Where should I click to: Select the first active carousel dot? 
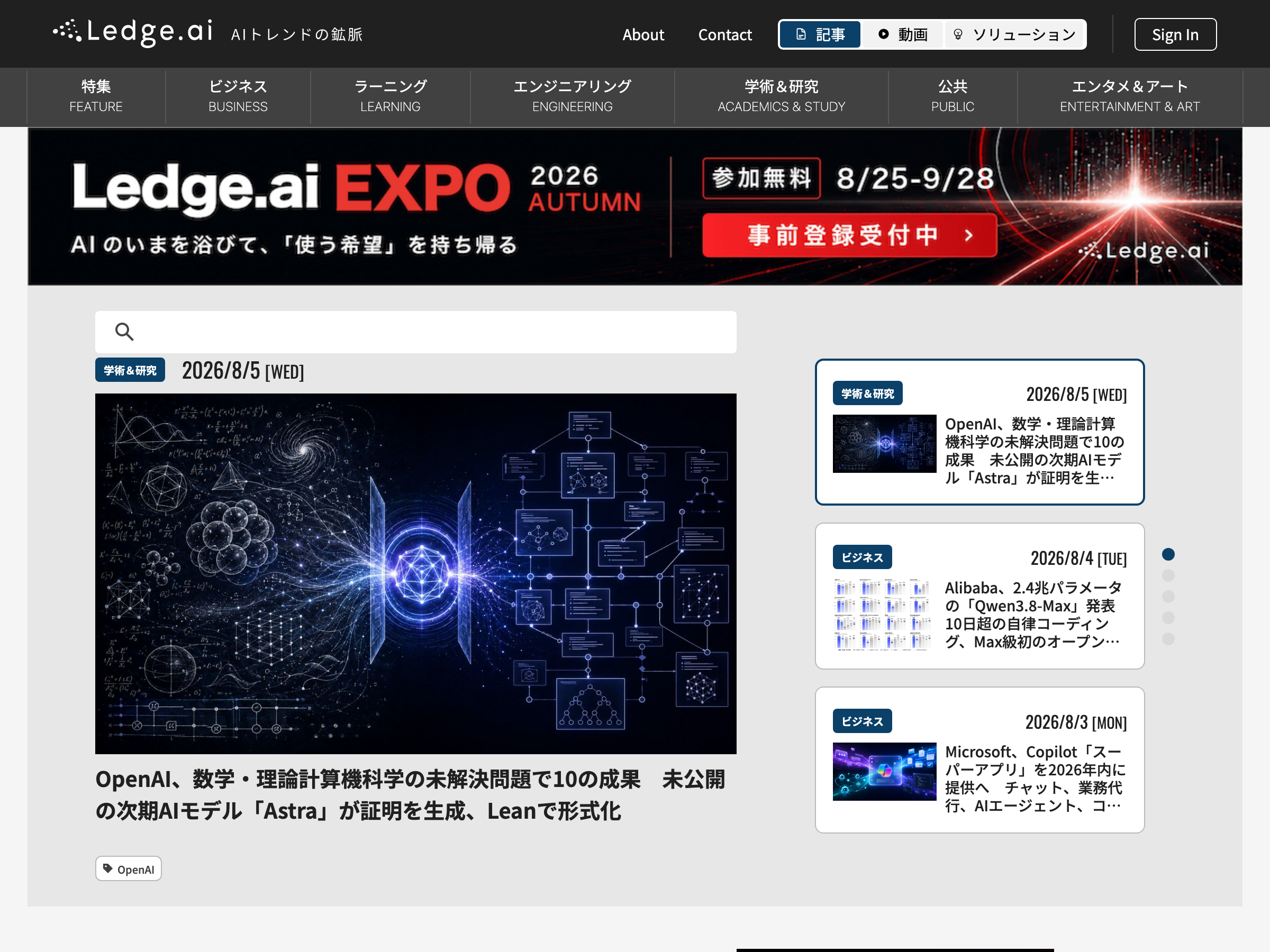tap(1168, 554)
